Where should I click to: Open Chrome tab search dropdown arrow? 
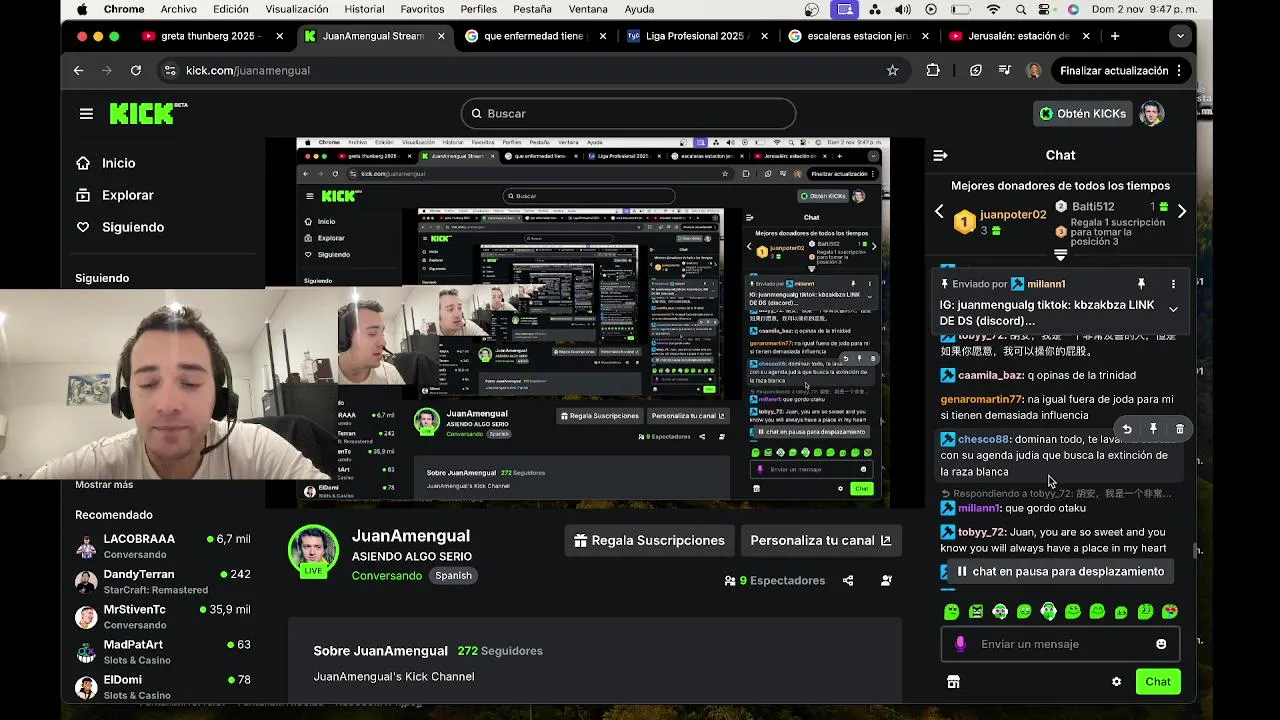(1180, 36)
